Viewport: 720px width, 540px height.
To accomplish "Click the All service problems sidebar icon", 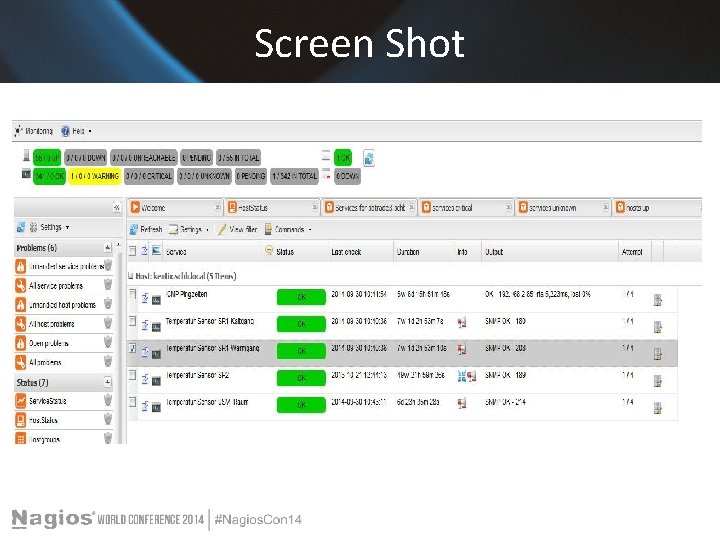I will point(20,285).
